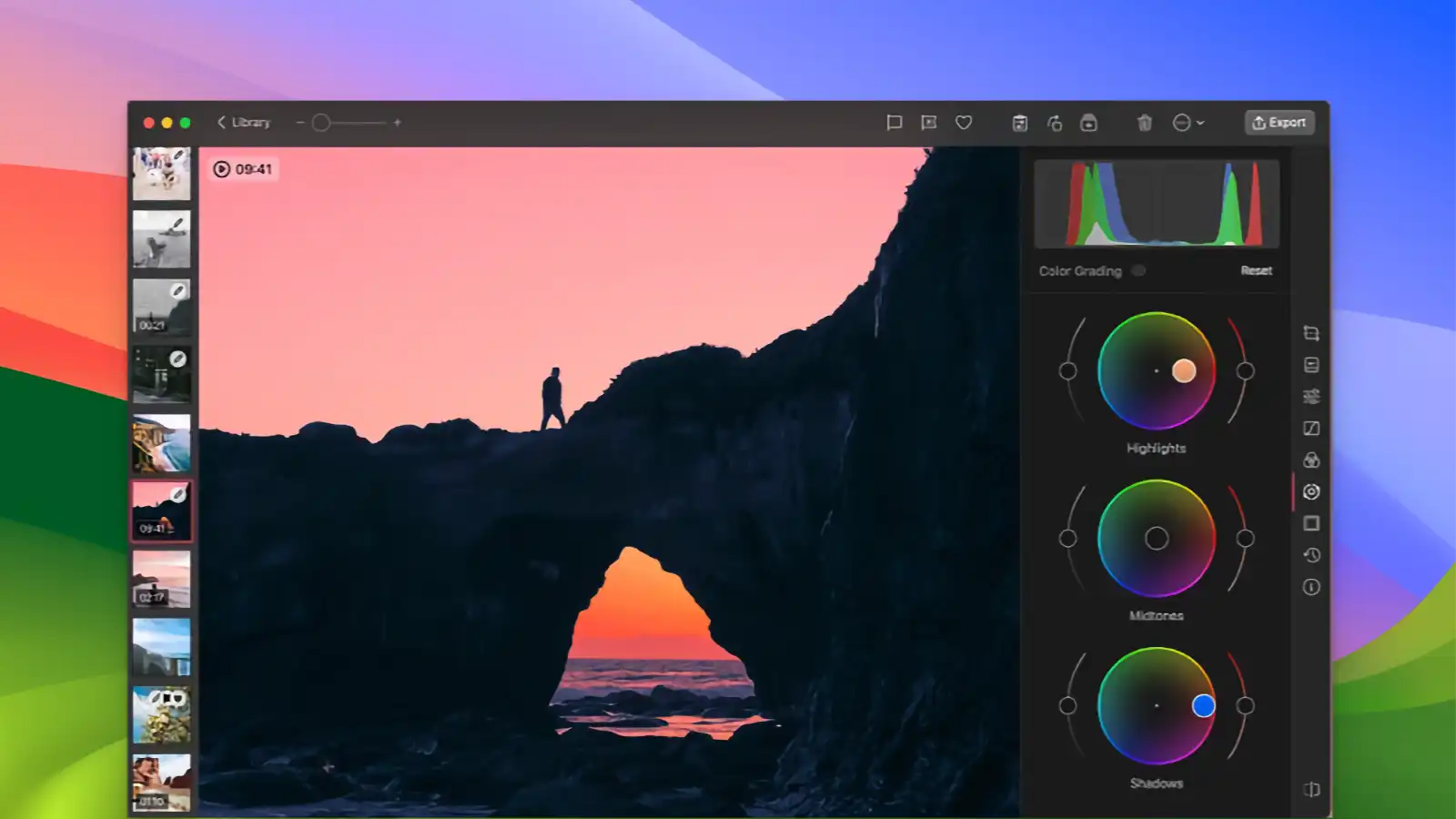Open the edit History panel
Viewport: 1456px width, 819px height.
click(1311, 553)
